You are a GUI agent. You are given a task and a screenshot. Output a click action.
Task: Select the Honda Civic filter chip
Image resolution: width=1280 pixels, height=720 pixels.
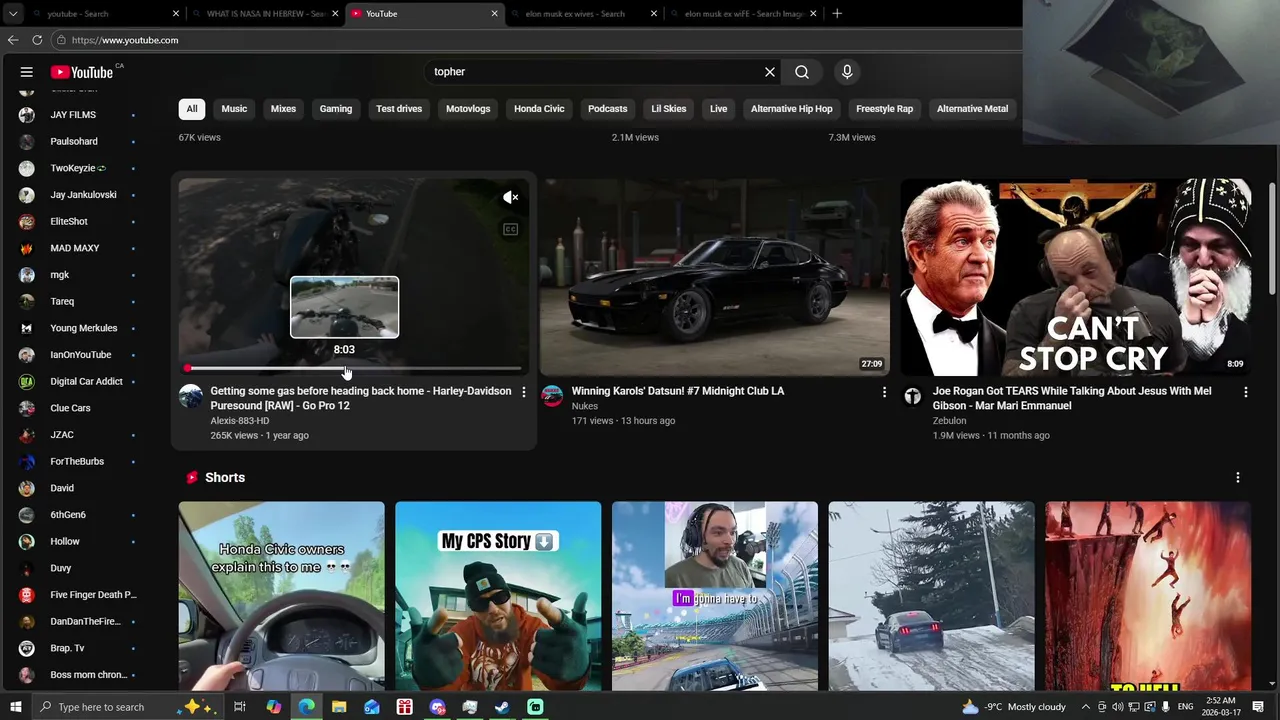tap(539, 109)
